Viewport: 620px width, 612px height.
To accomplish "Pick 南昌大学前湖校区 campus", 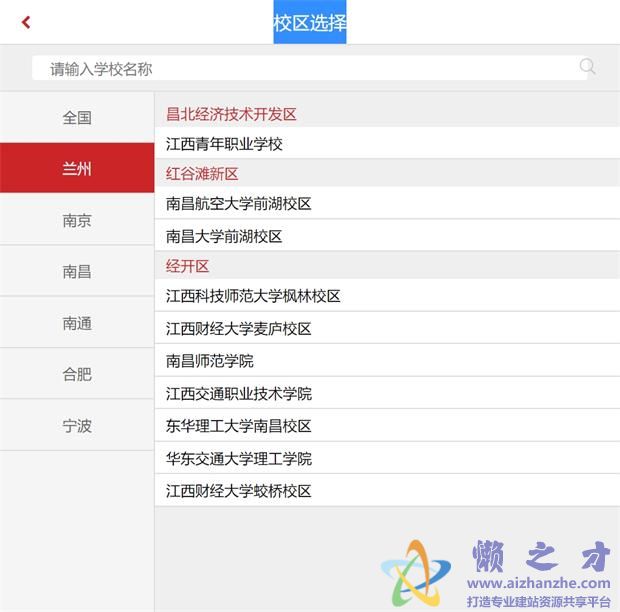I will pos(225,236).
